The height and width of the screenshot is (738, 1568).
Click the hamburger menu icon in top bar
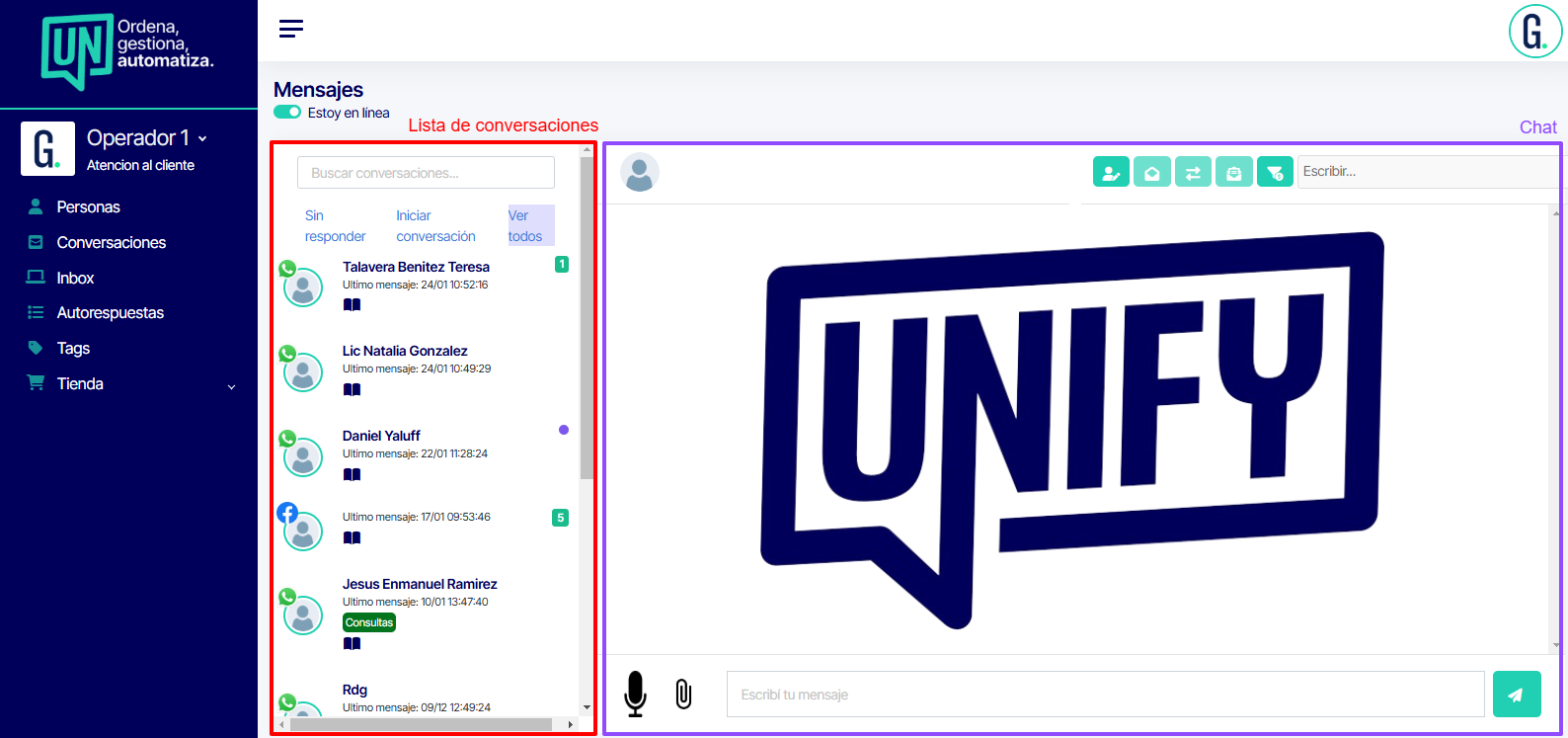click(291, 29)
